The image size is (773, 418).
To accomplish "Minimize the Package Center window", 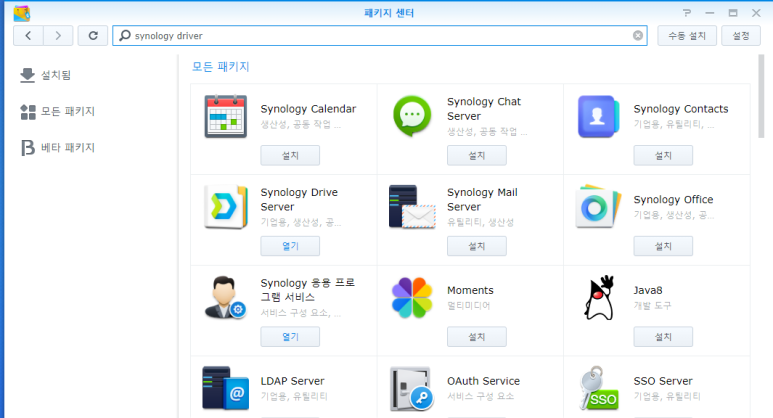I will (x=710, y=13).
